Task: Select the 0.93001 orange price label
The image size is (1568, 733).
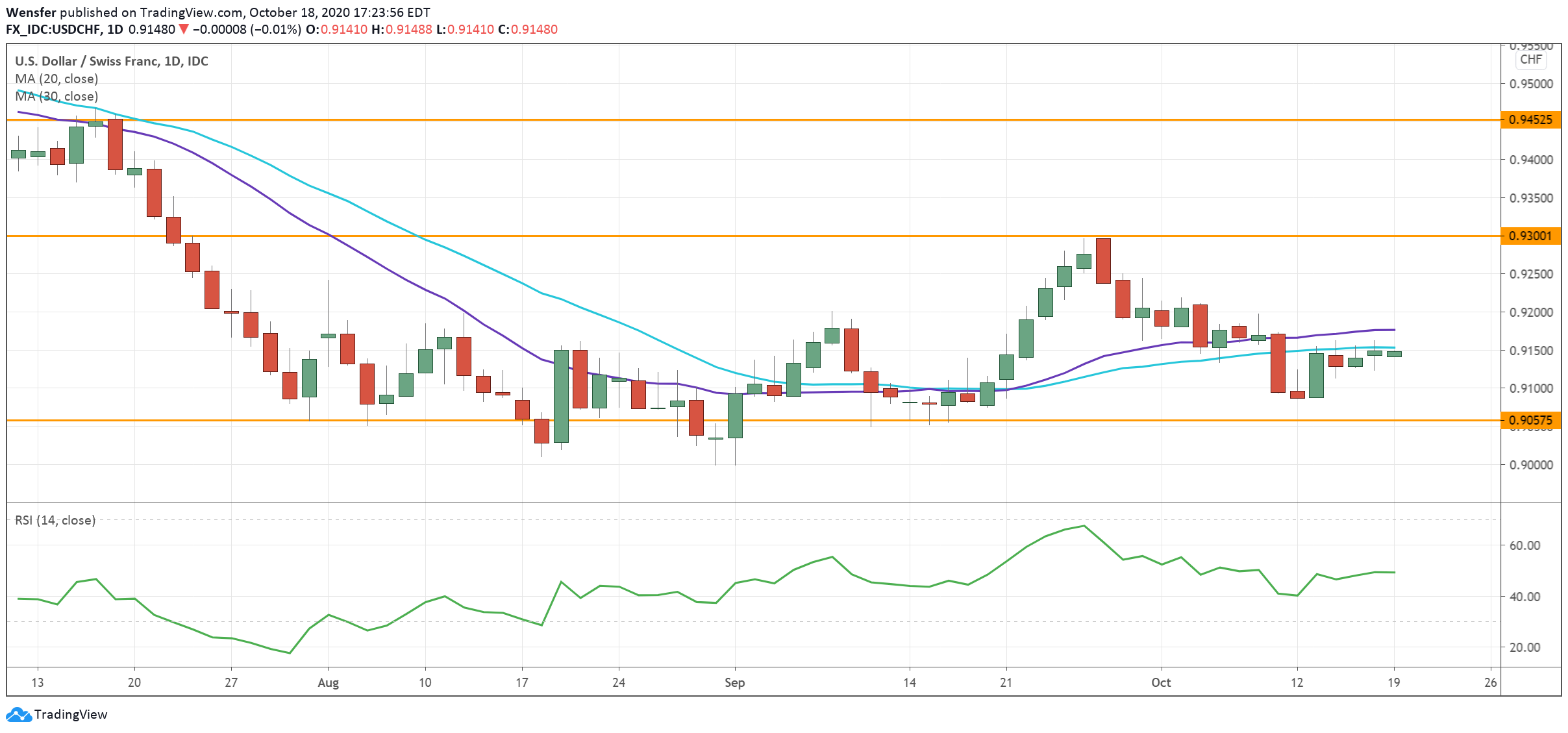Action: (1530, 236)
